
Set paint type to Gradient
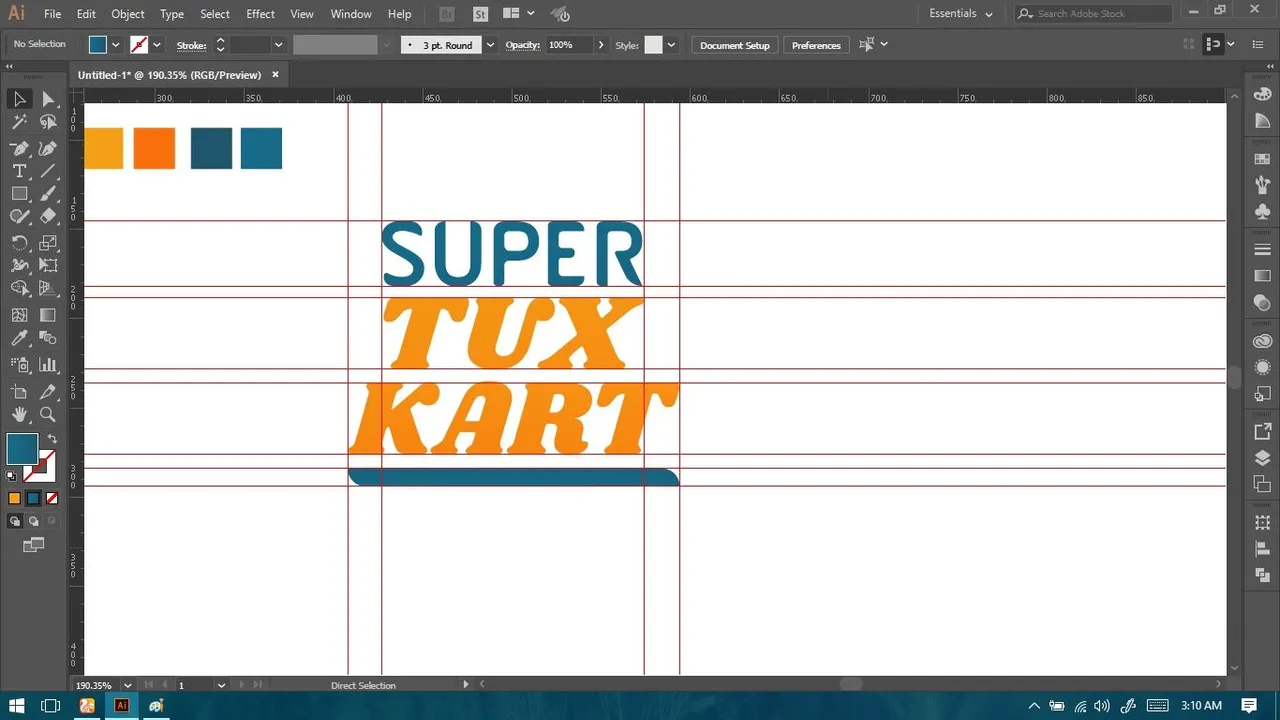33,498
